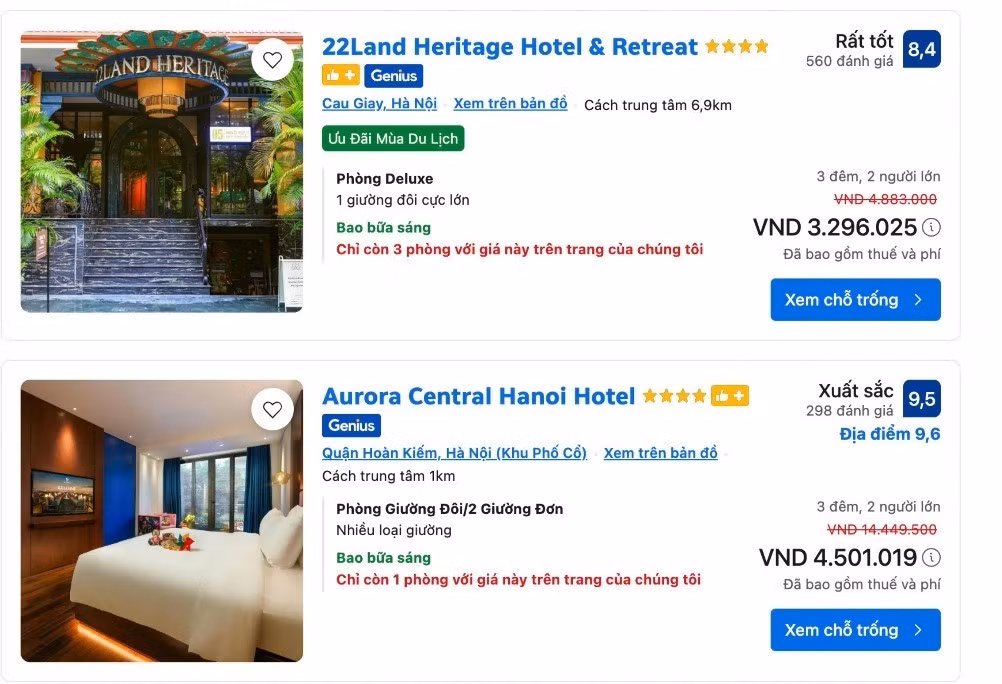This screenshot has height=684, width=1002.
Task: Click the 8,4 review score badge
Action: tap(921, 49)
